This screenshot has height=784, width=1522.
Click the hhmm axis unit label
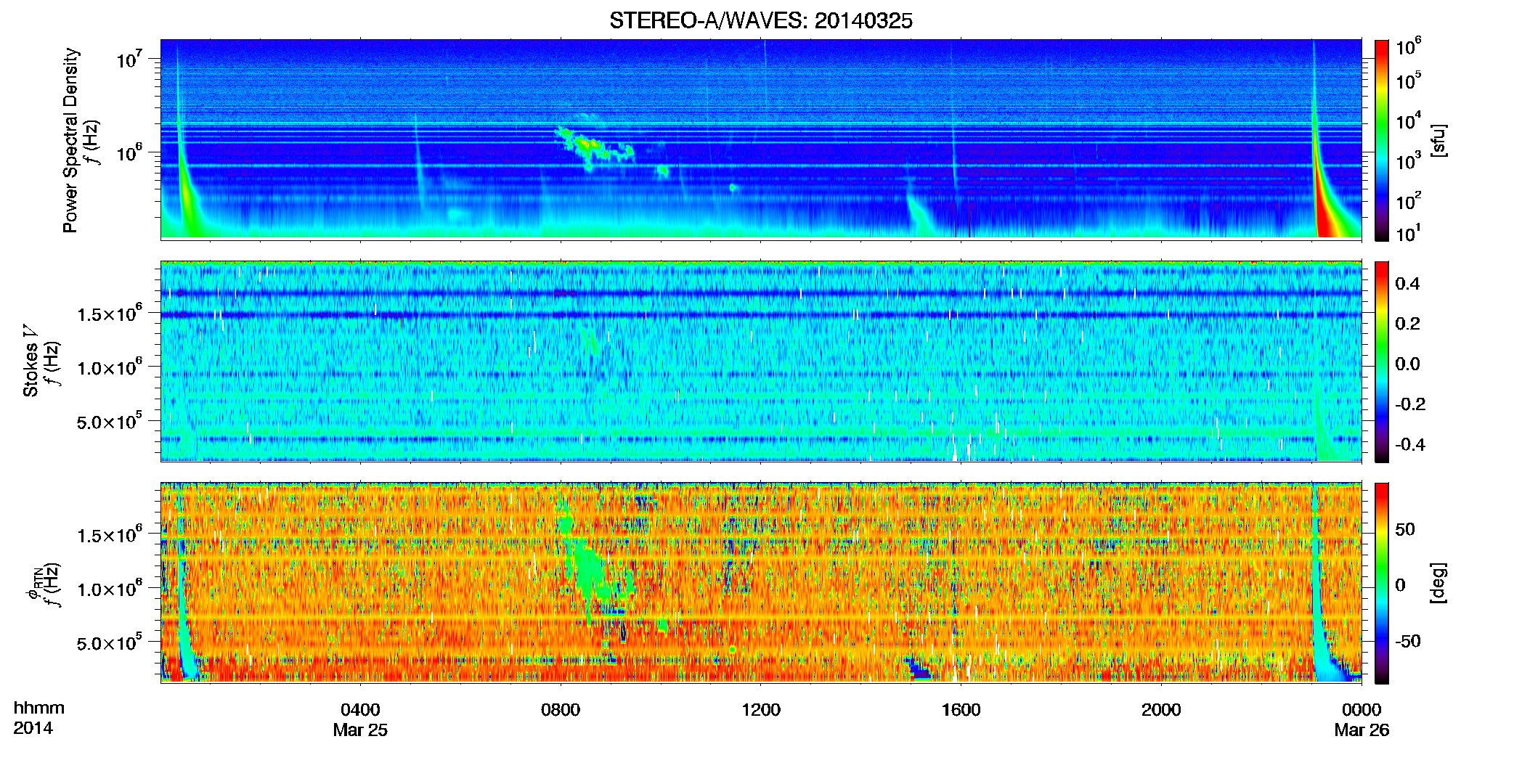click(x=39, y=708)
